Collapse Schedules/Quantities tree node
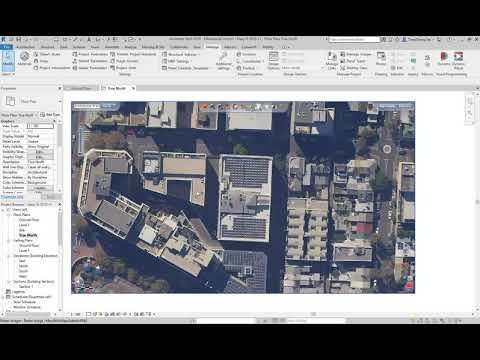The image size is (480, 360). (x=4, y=297)
